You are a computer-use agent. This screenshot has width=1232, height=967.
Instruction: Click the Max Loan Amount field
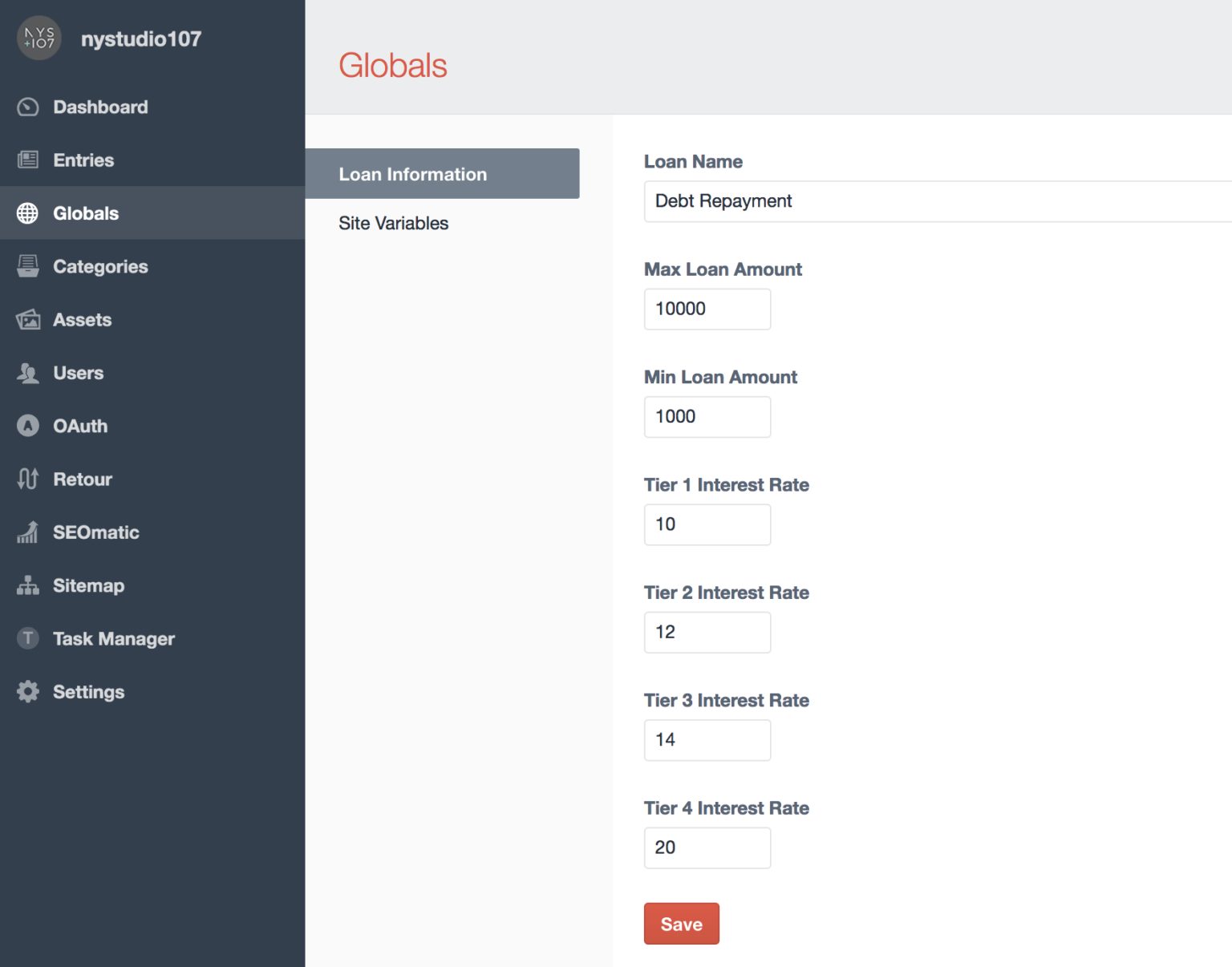[x=707, y=309]
